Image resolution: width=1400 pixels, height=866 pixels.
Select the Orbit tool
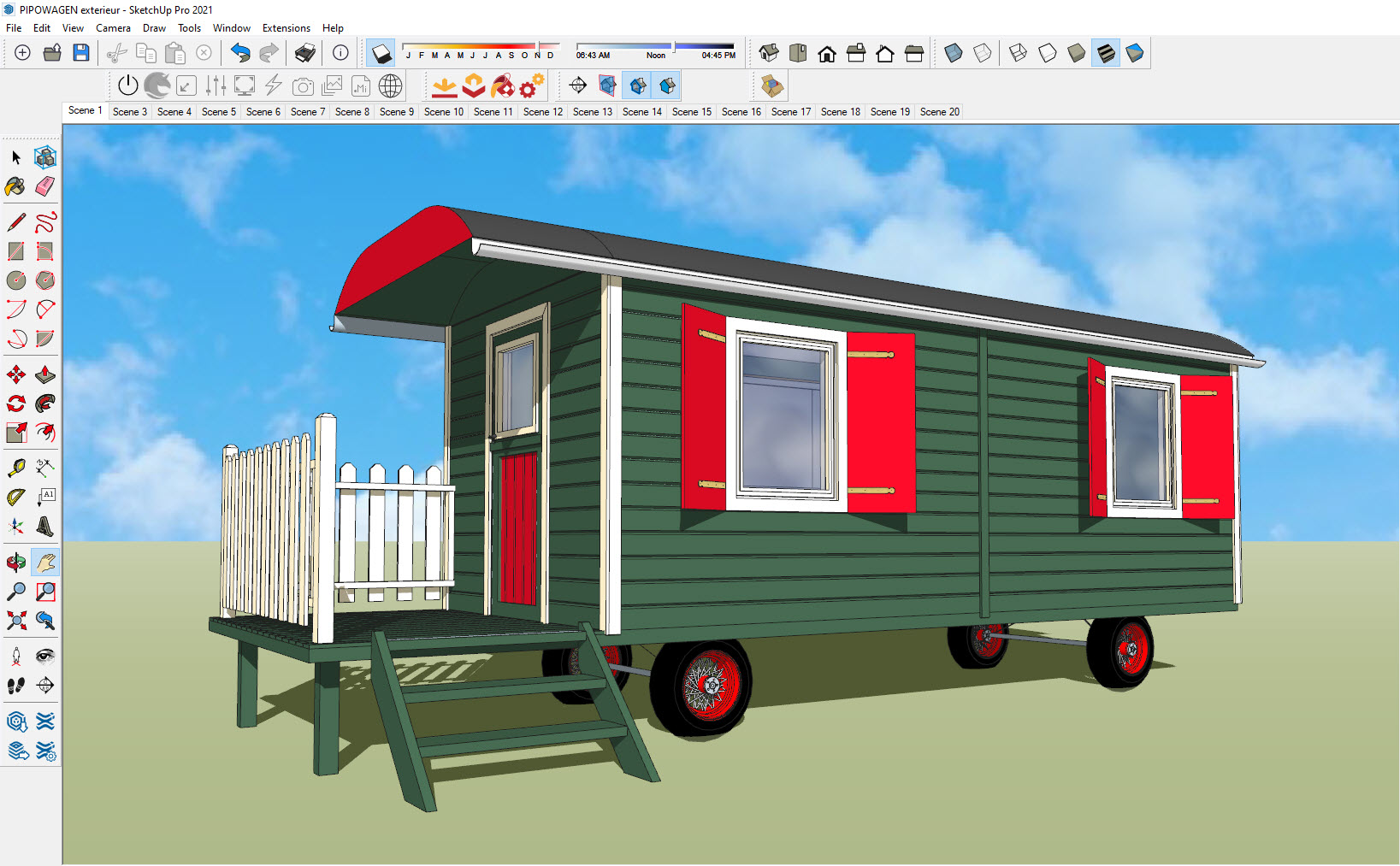click(15, 562)
